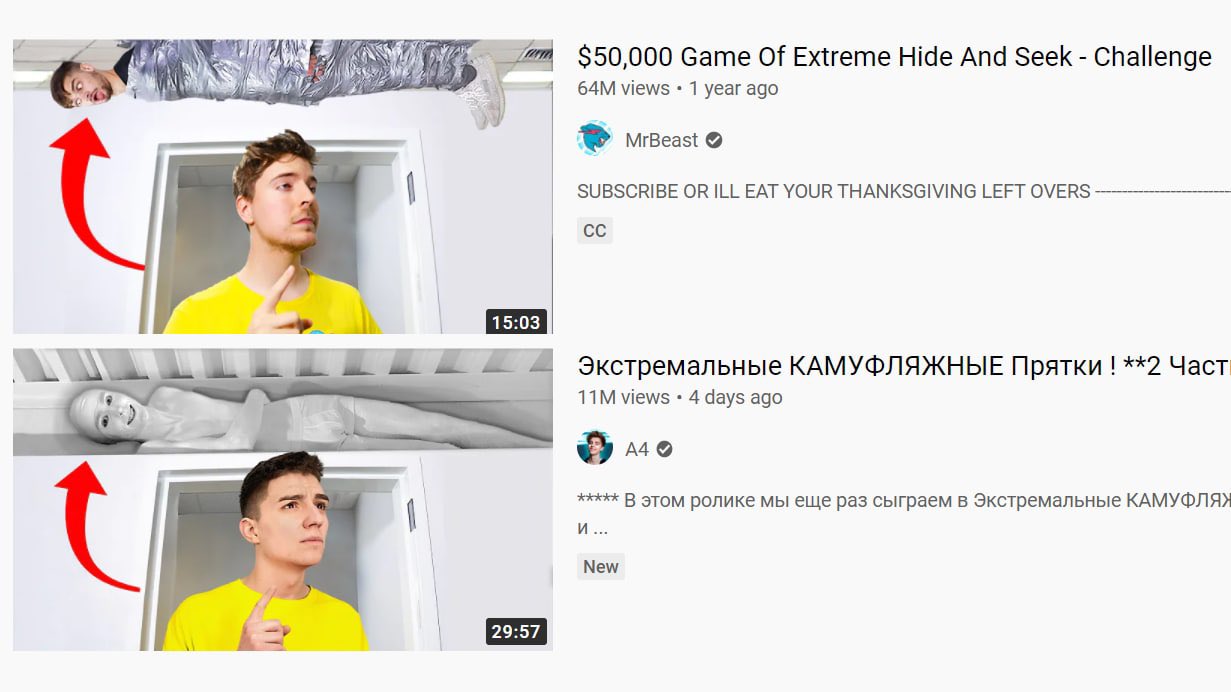Open the A4 channel avatar icon

[x=595, y=448]
